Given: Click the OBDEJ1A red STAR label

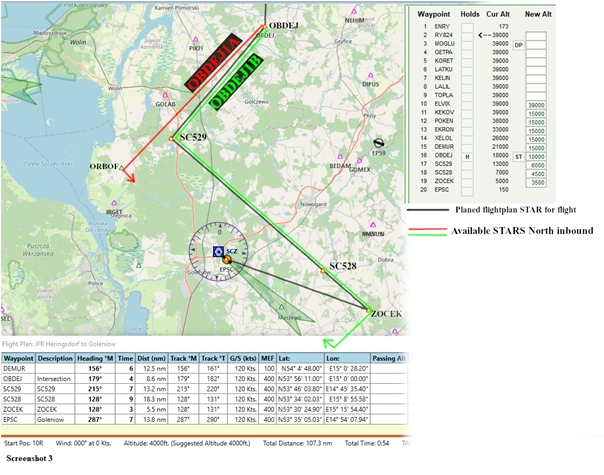Looking at the screenshot, I should (x=213, y=64).
